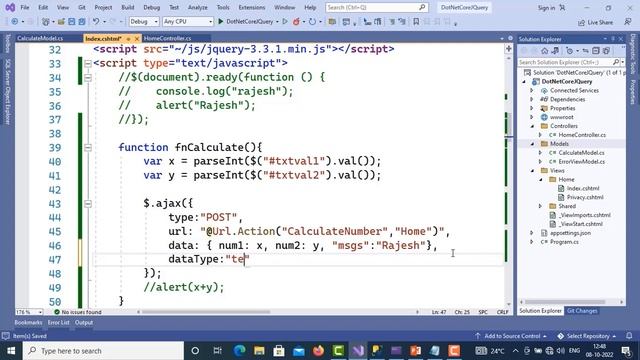Collapse the fnCalculate function at line 39
Screen dimensions: 640x360
point(88,147)
